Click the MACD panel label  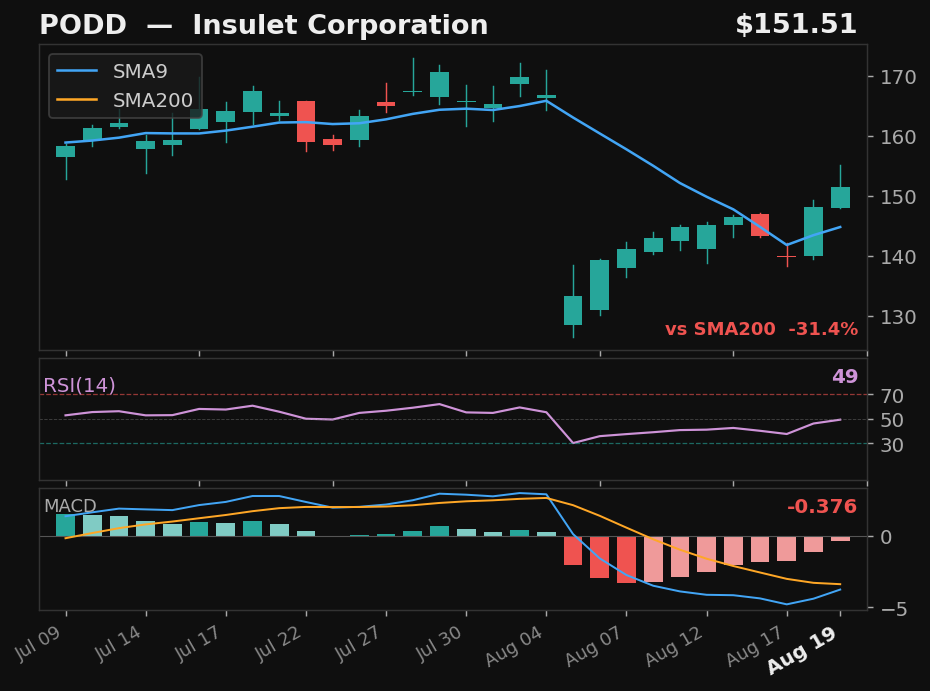70,506
